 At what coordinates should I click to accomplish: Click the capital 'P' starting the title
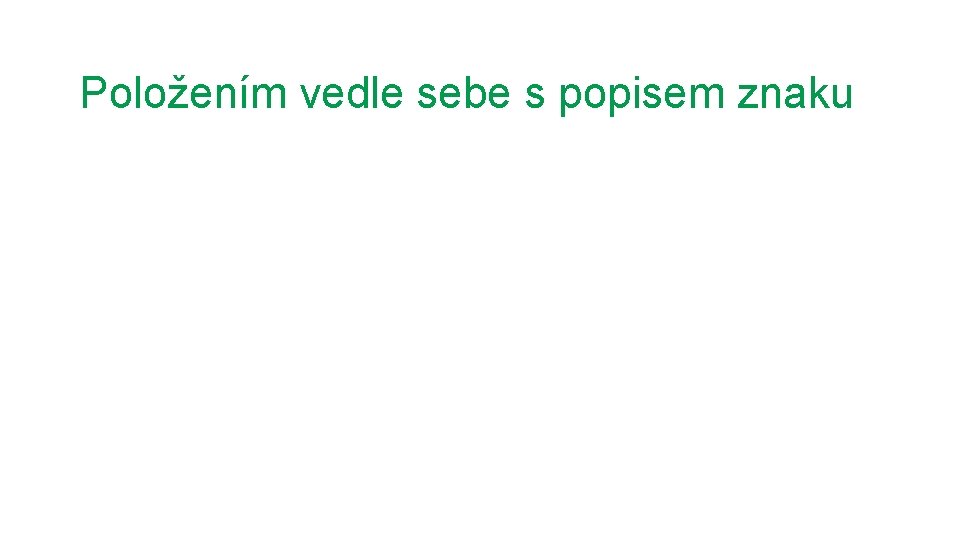point(94,93)
